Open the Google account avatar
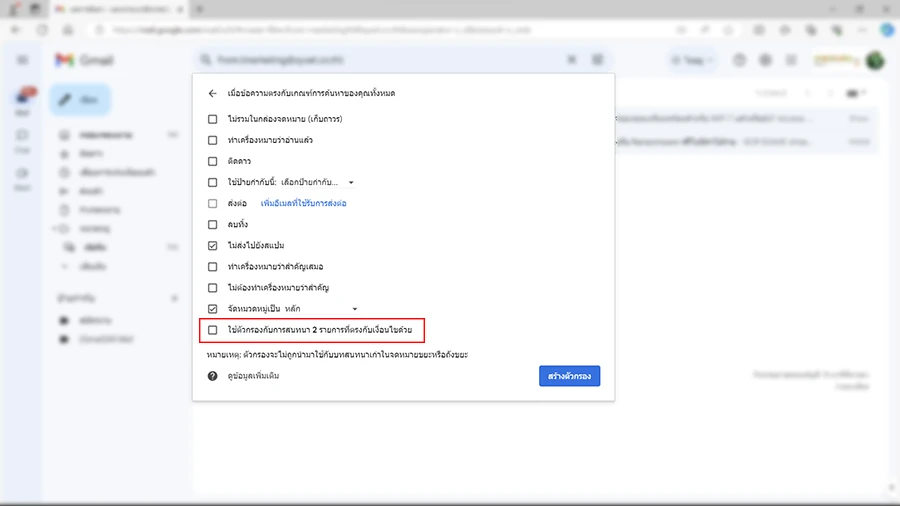The width and height of the screenshot is (900, 506). coord(875,60)
